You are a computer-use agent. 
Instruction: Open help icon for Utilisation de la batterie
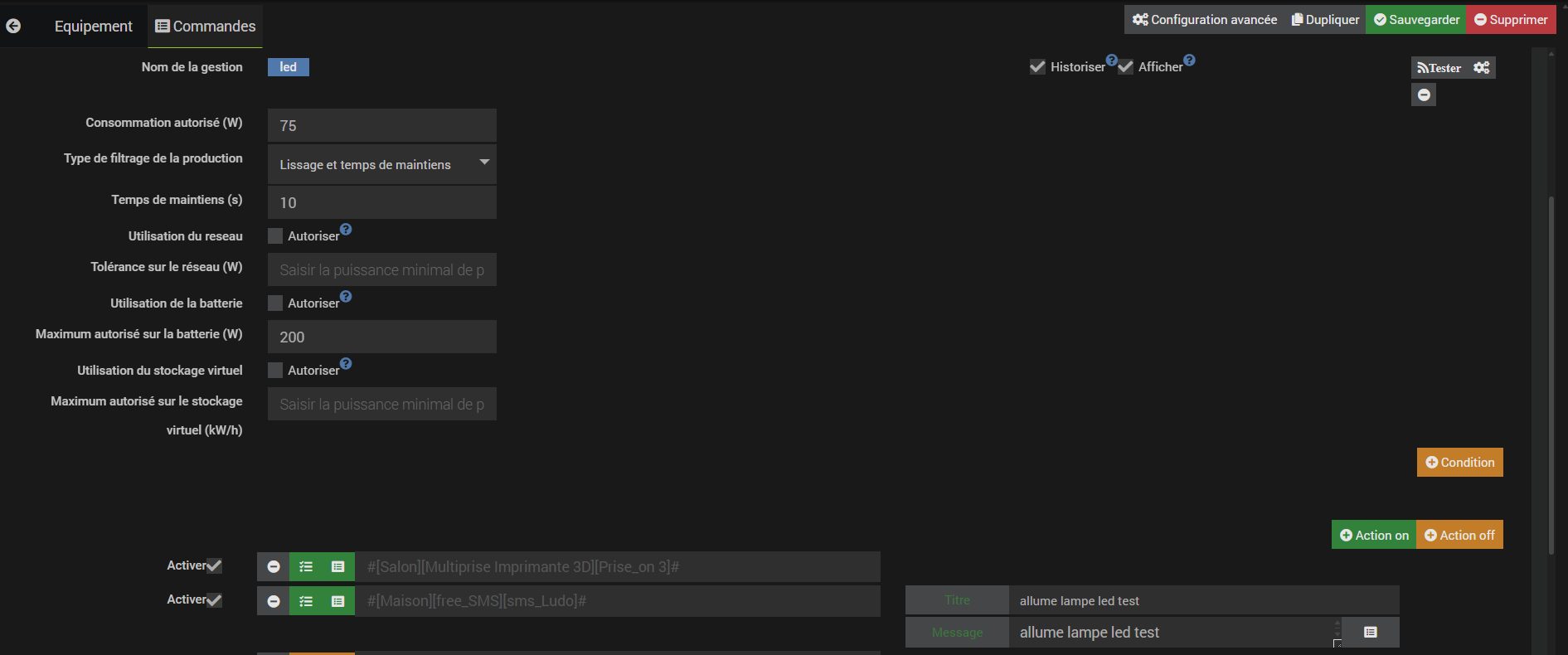[346, 296]
